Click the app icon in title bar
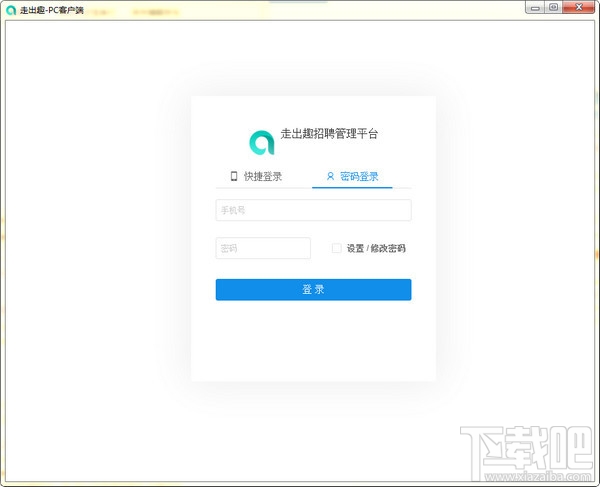This screenshot has width=600, height=487. click(11, 10)
